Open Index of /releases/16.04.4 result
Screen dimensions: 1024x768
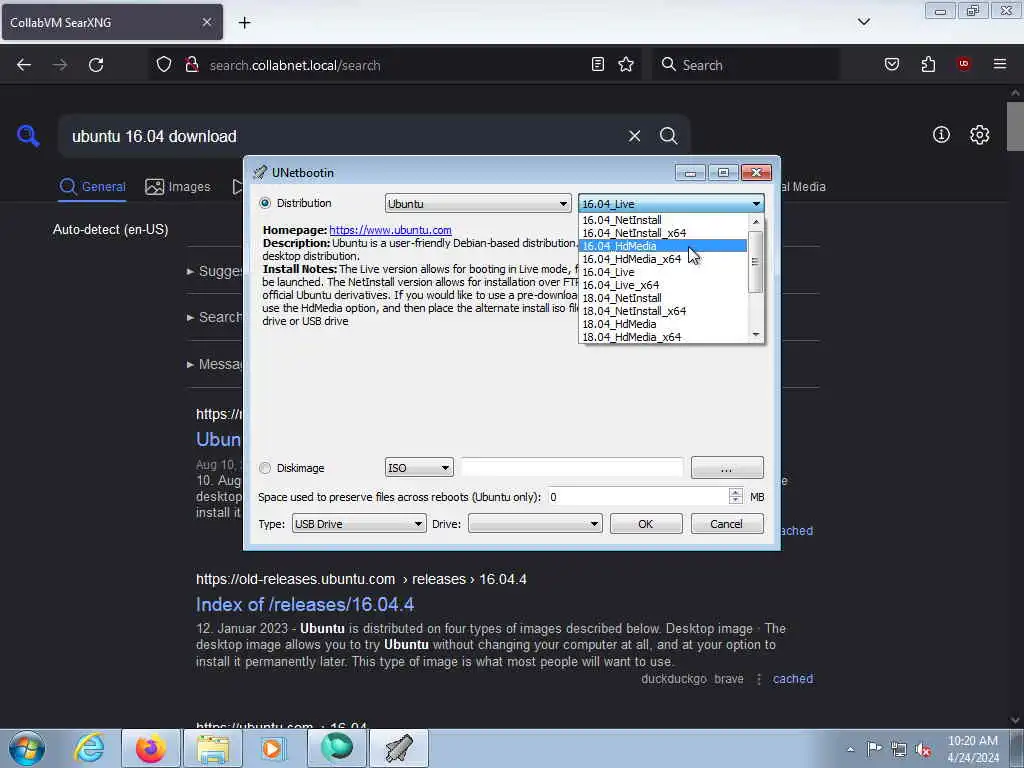point(305,605)
